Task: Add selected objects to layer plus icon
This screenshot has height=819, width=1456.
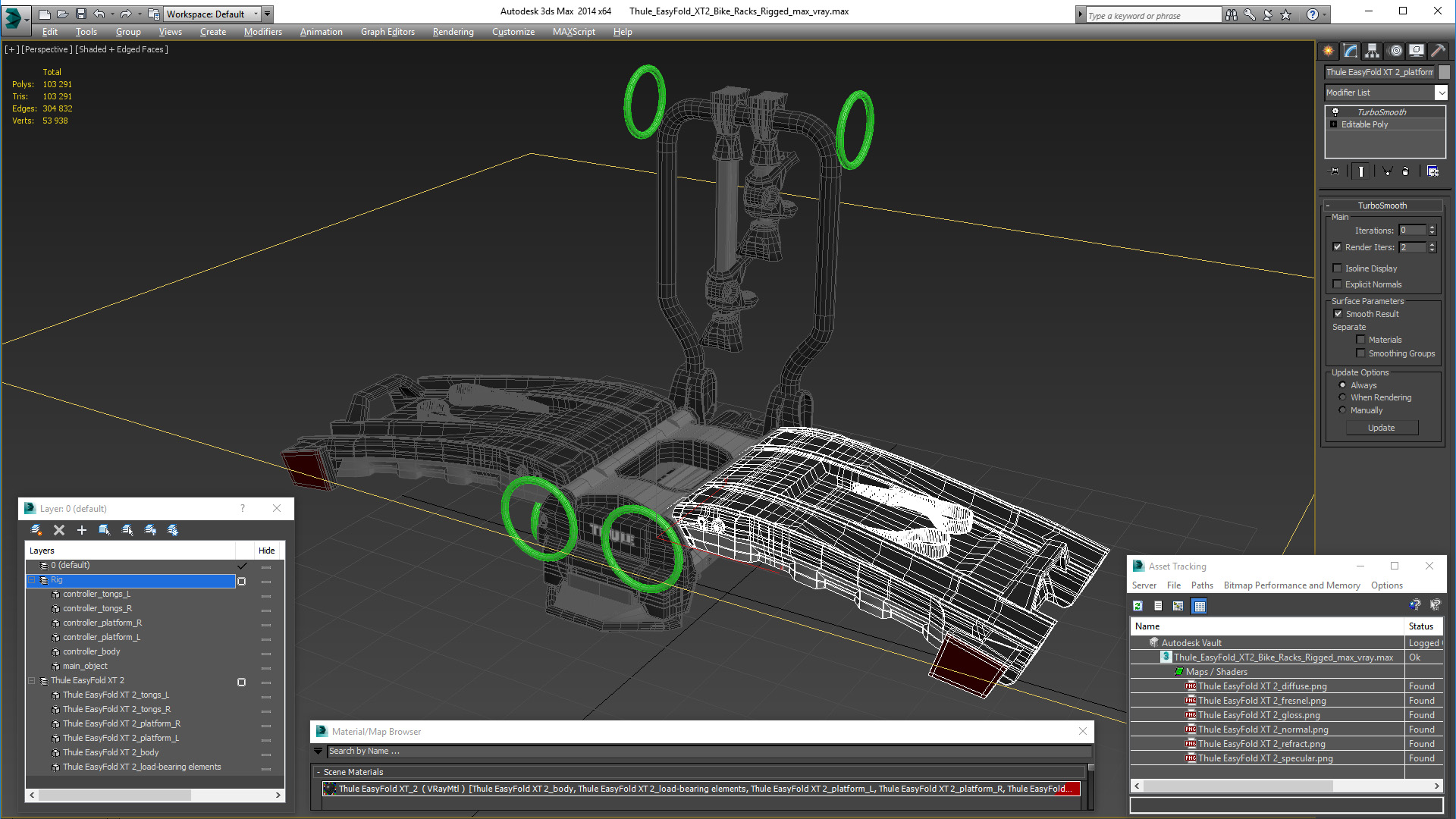Action: point(82,530)
